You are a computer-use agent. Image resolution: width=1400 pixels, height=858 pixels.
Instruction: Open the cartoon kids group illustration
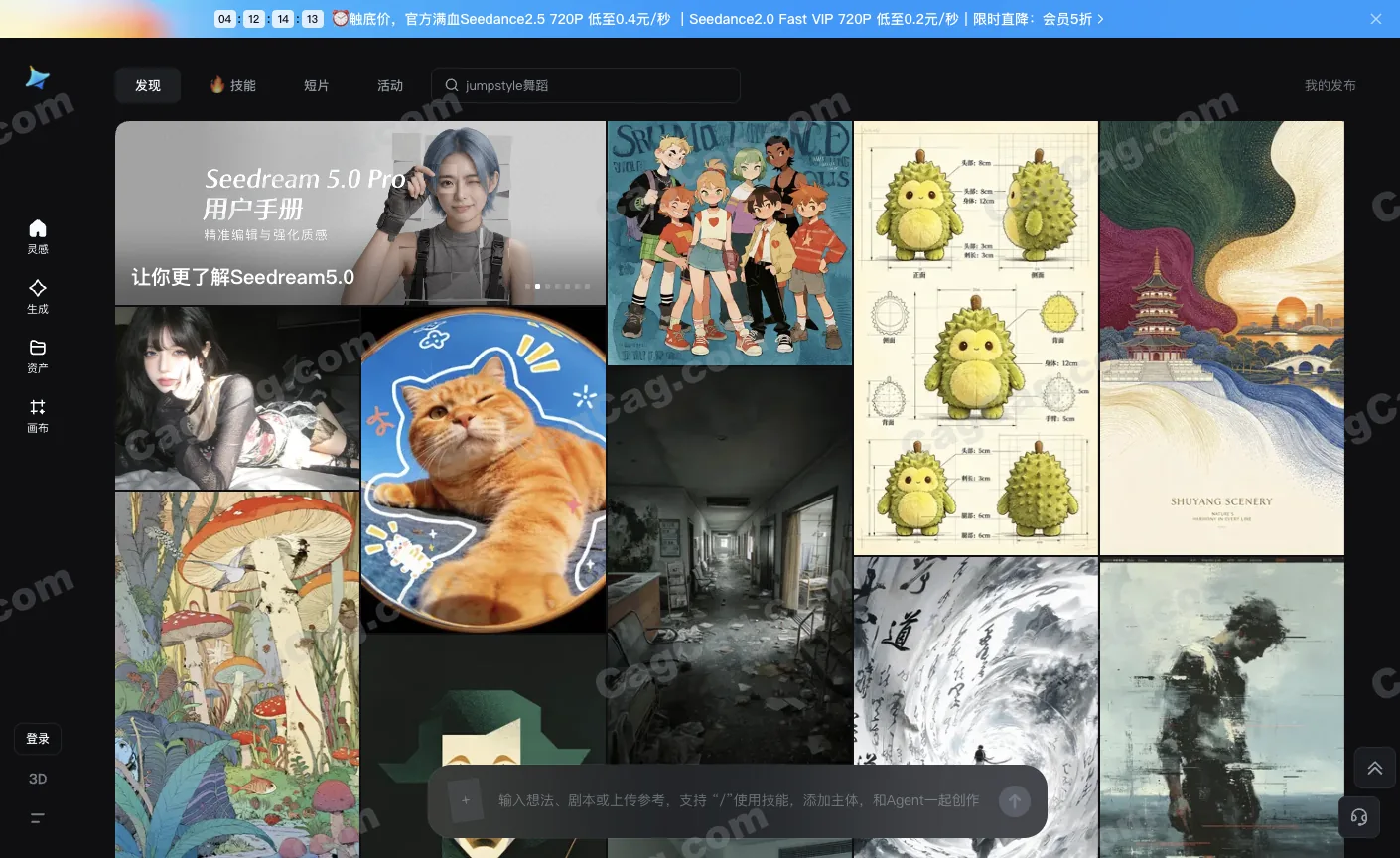(x=730, y=243)
